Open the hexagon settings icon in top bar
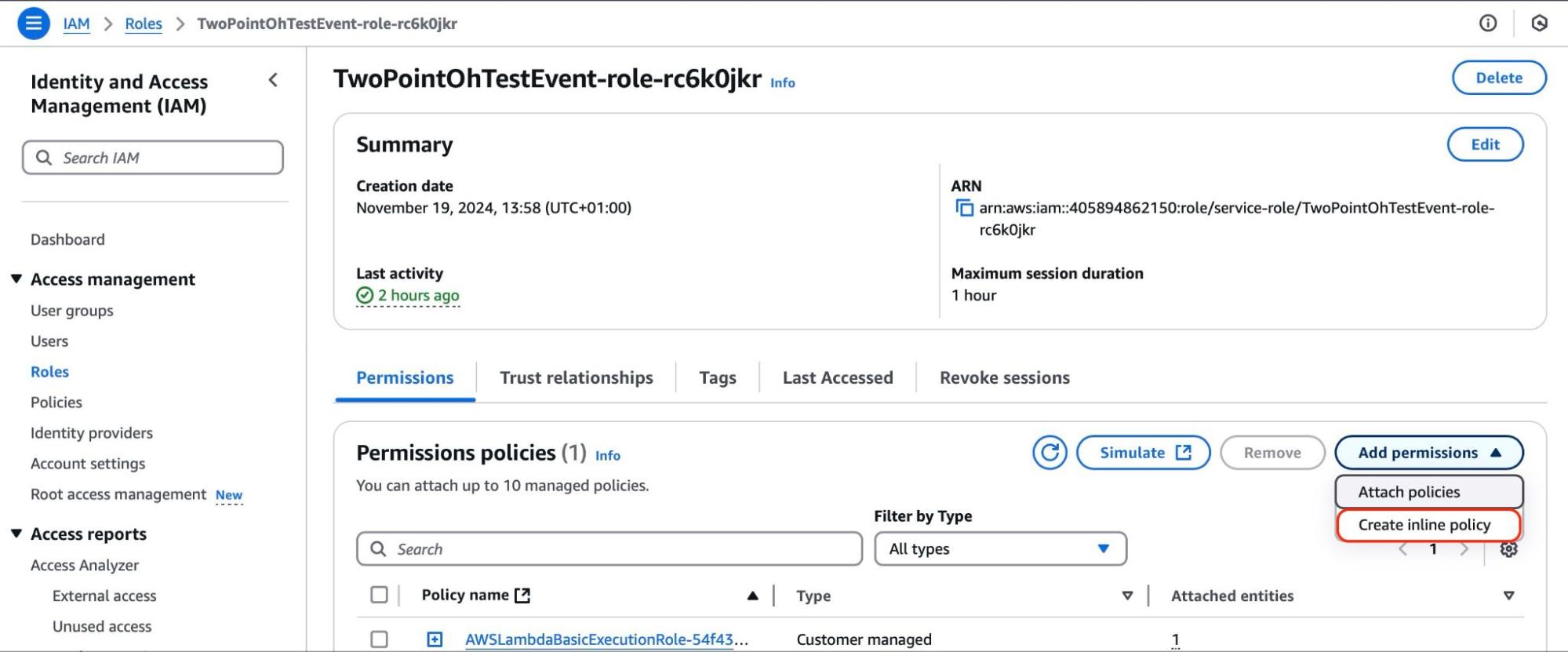 click(x=1540, y=24)
